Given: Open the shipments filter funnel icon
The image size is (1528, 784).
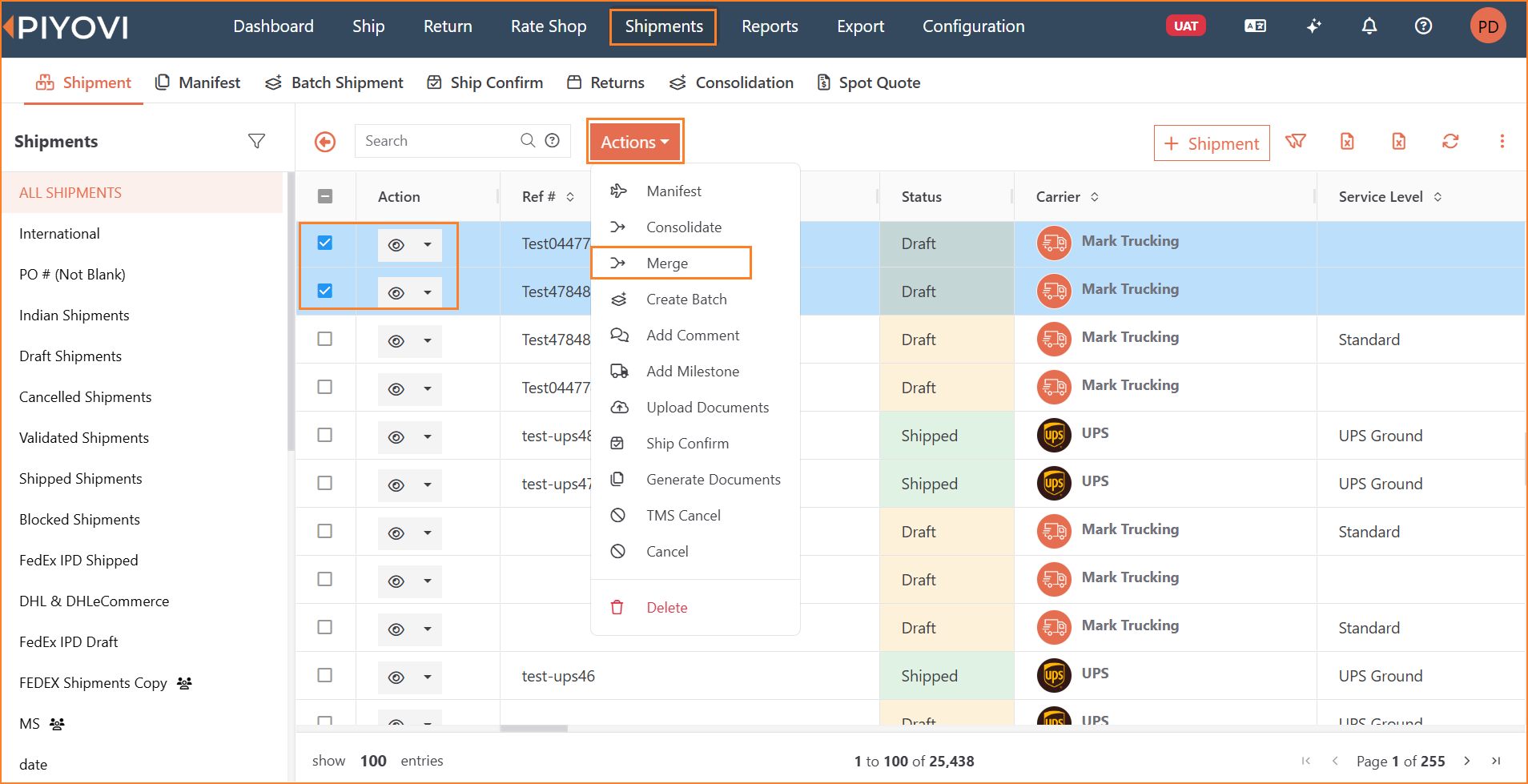Looking at the screenshot, I should coord(256,141).
